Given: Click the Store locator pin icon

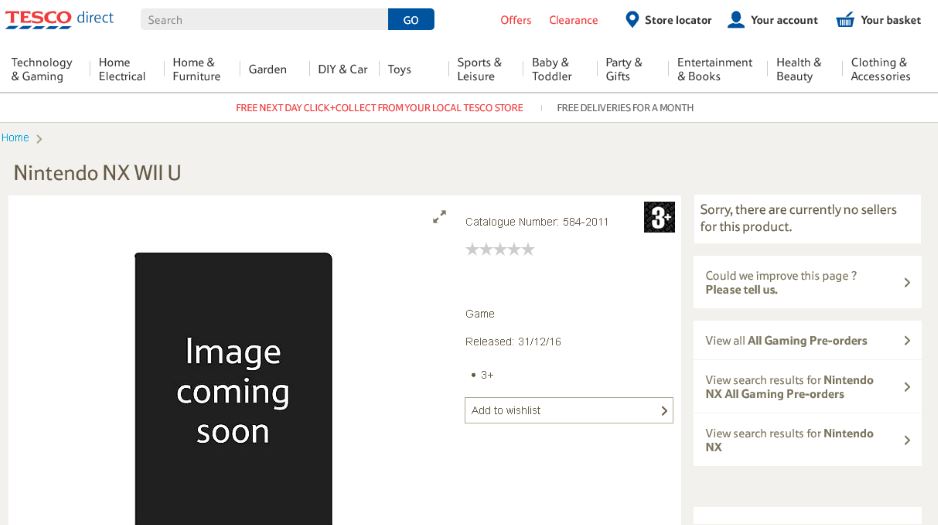Looking at the screenshot, I should (x=632, y=20).
